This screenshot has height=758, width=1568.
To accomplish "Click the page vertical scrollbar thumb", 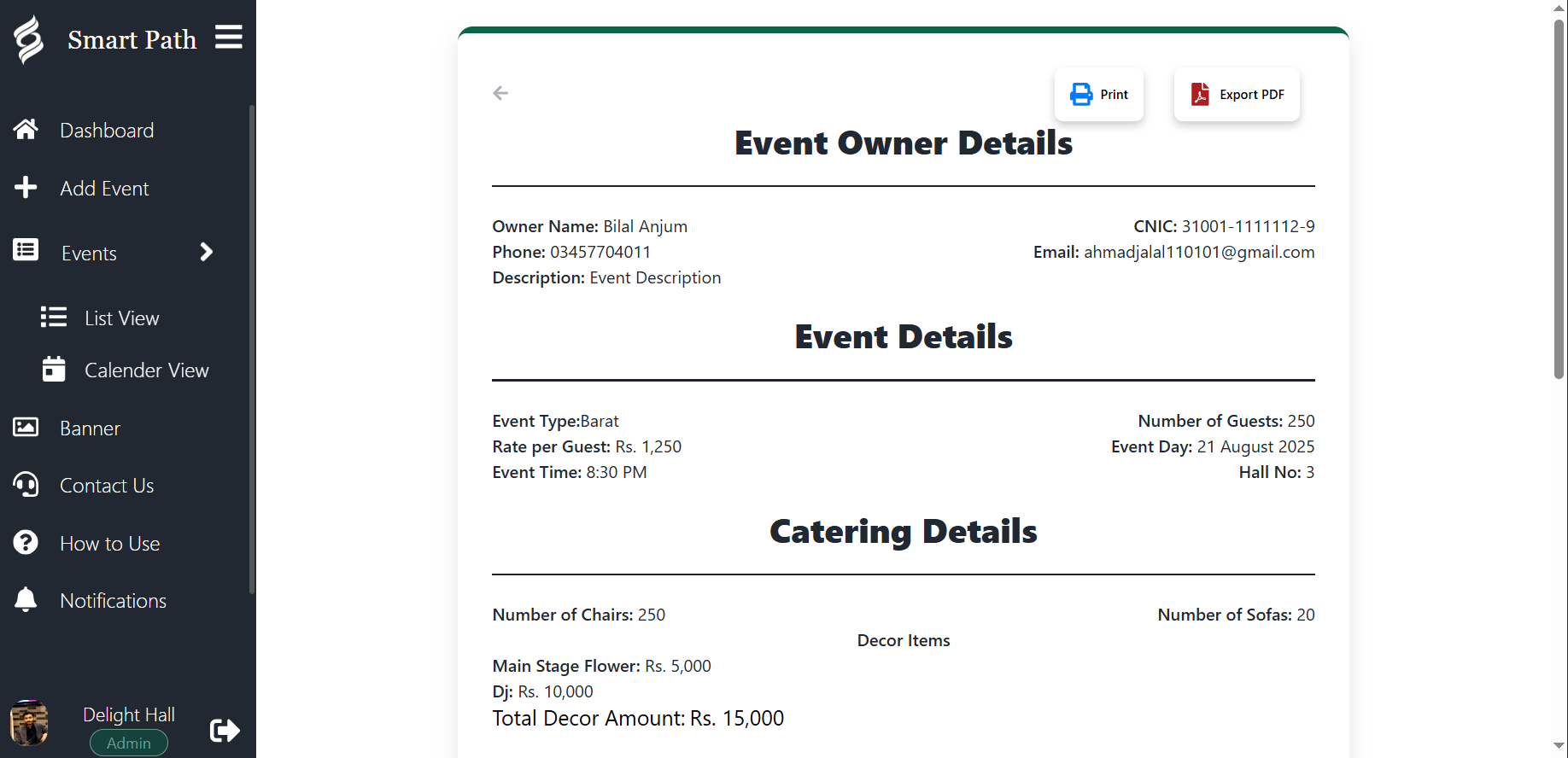I will [x=1559, y=196].
